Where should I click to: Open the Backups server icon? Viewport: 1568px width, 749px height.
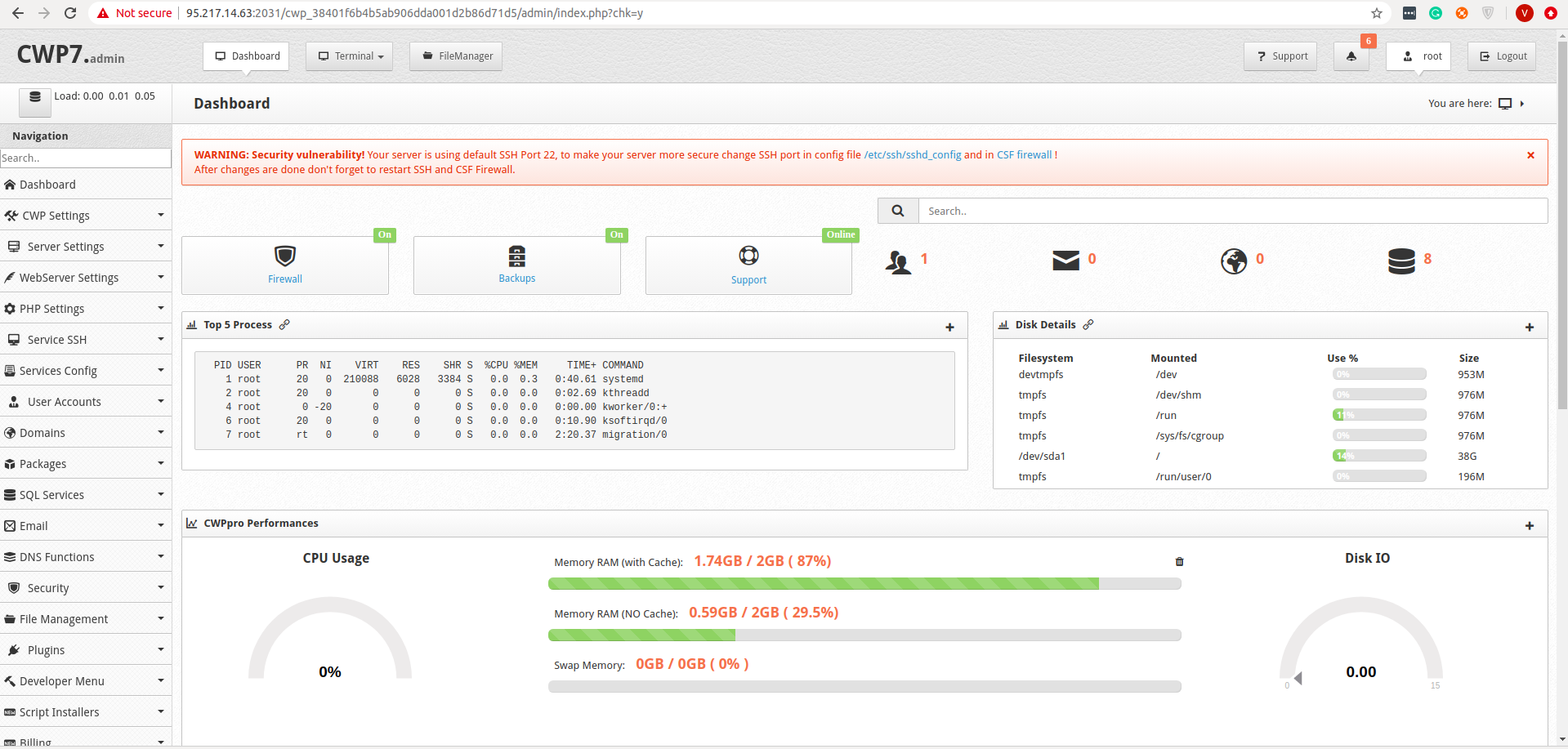click(x=516, y=256)
